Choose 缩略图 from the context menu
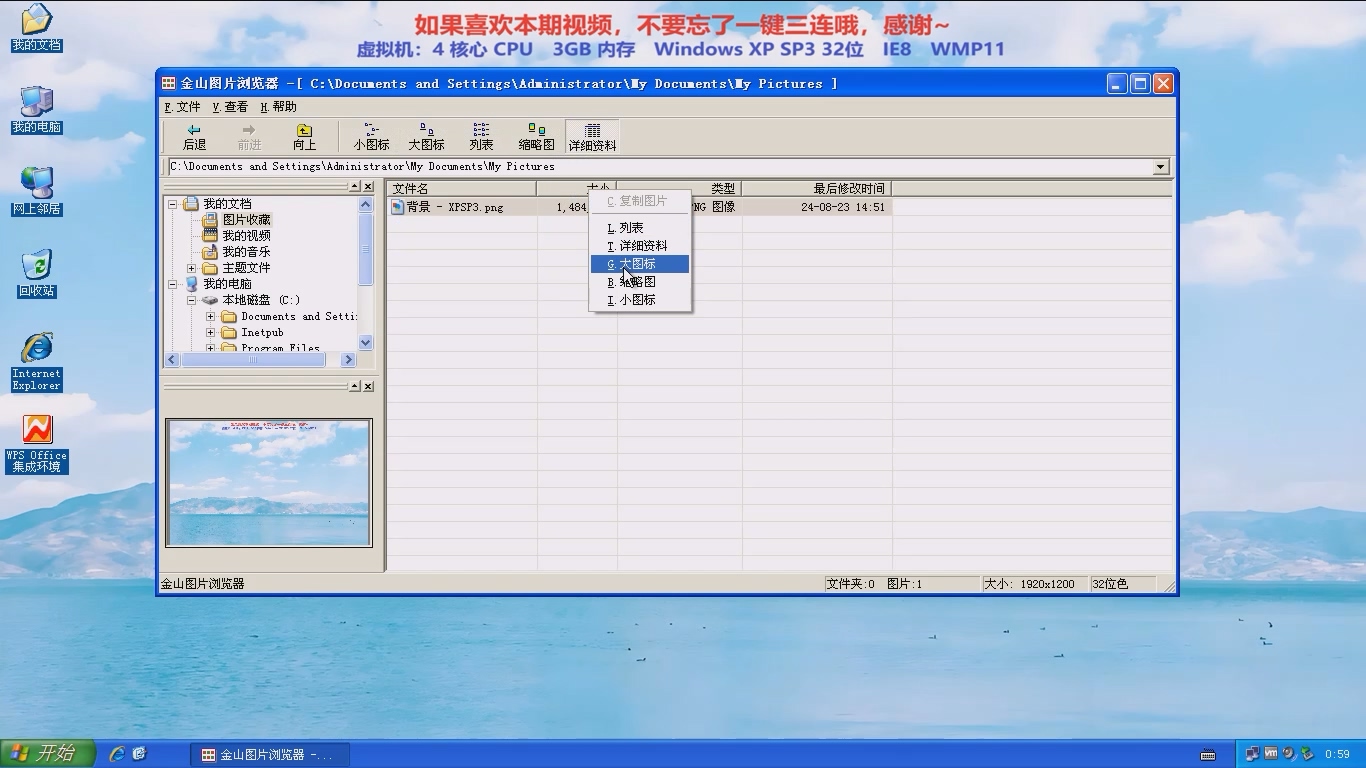 click(x=640, y=282)
